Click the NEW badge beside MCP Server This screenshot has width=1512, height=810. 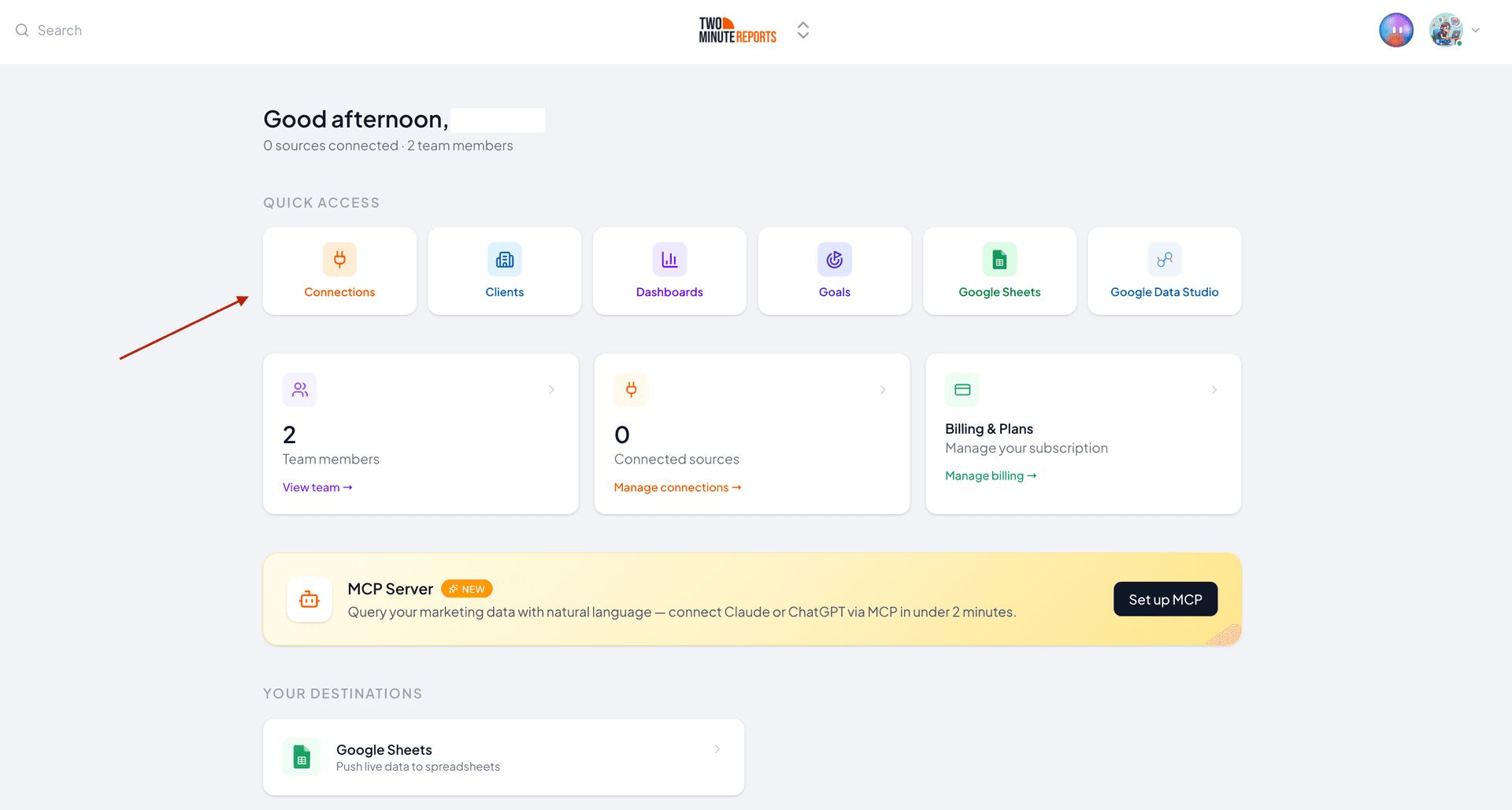click(467, 589)
